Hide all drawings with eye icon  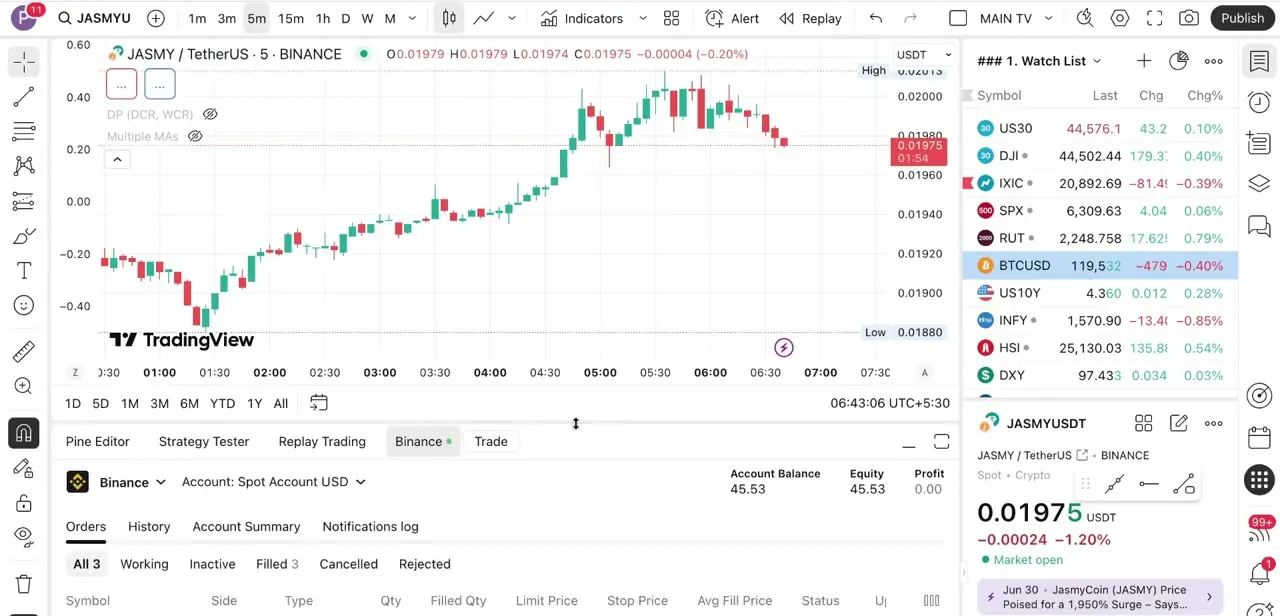coord(24,537)
